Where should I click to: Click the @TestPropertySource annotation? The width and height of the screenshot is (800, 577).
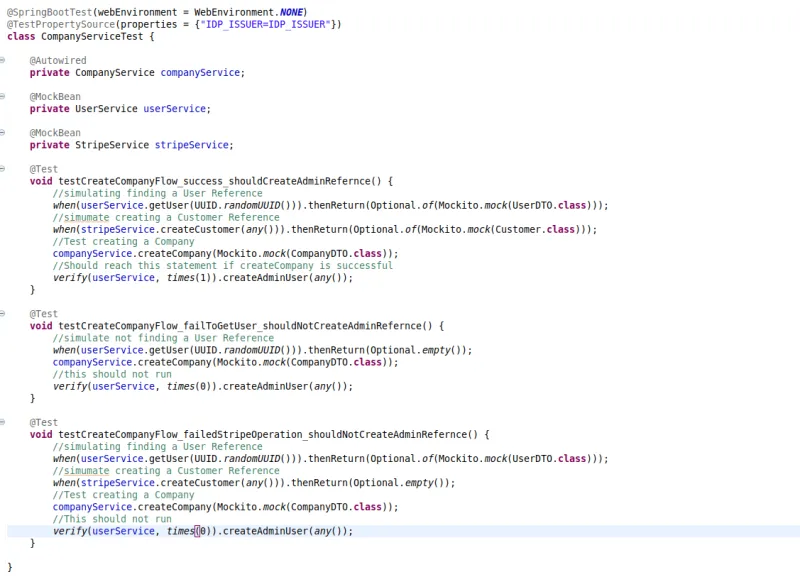click(x=58, y=24)
